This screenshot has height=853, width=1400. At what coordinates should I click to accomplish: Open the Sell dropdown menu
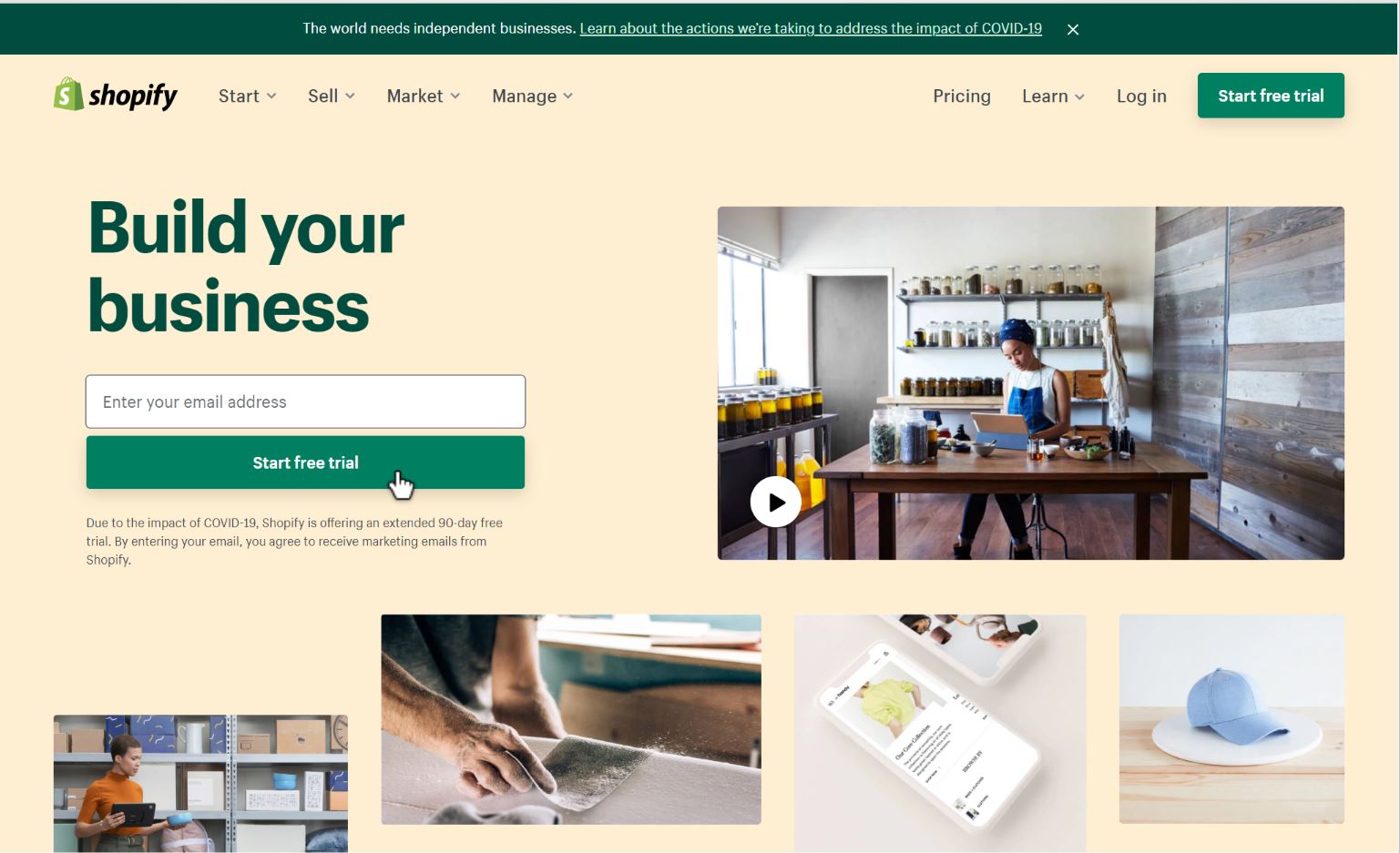click(332, 96)
